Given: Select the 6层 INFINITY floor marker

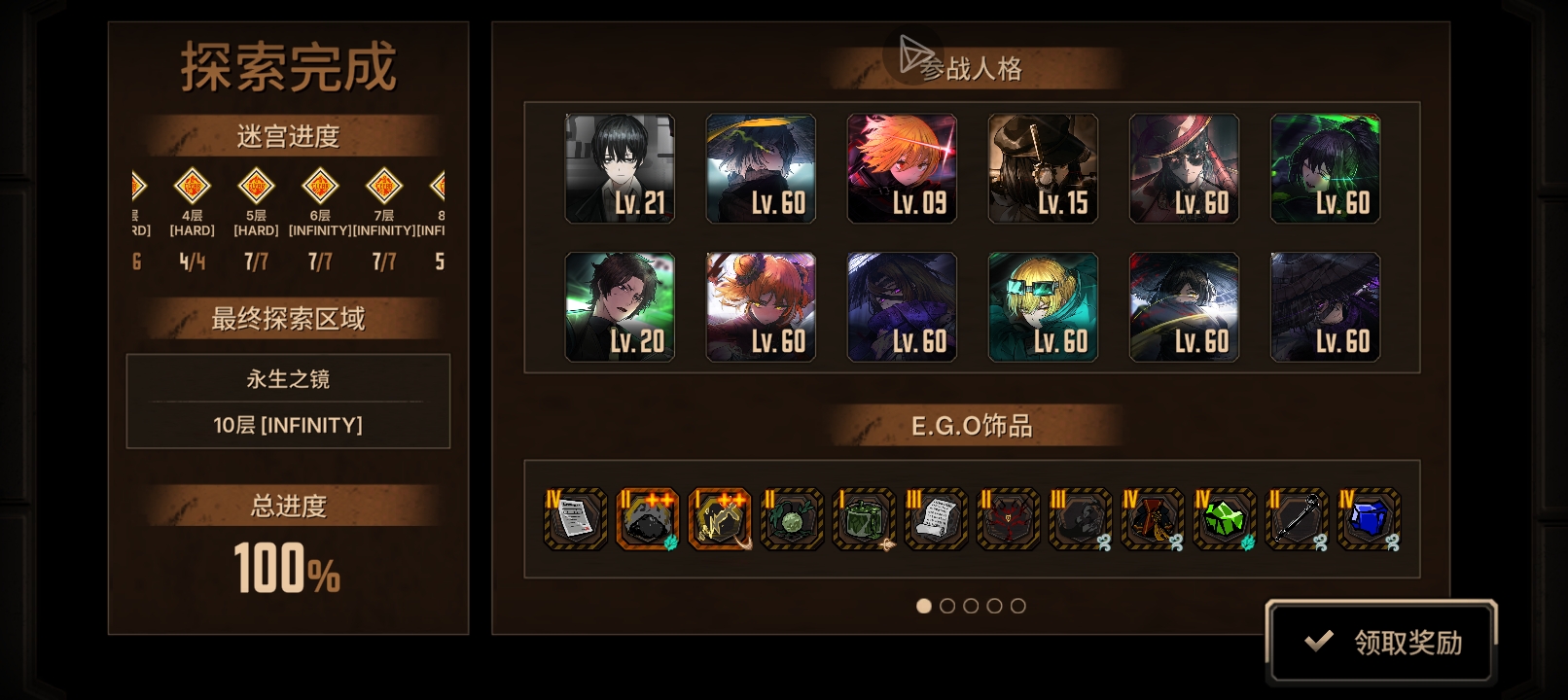Looking at the screenshot, I should (320, 185).
